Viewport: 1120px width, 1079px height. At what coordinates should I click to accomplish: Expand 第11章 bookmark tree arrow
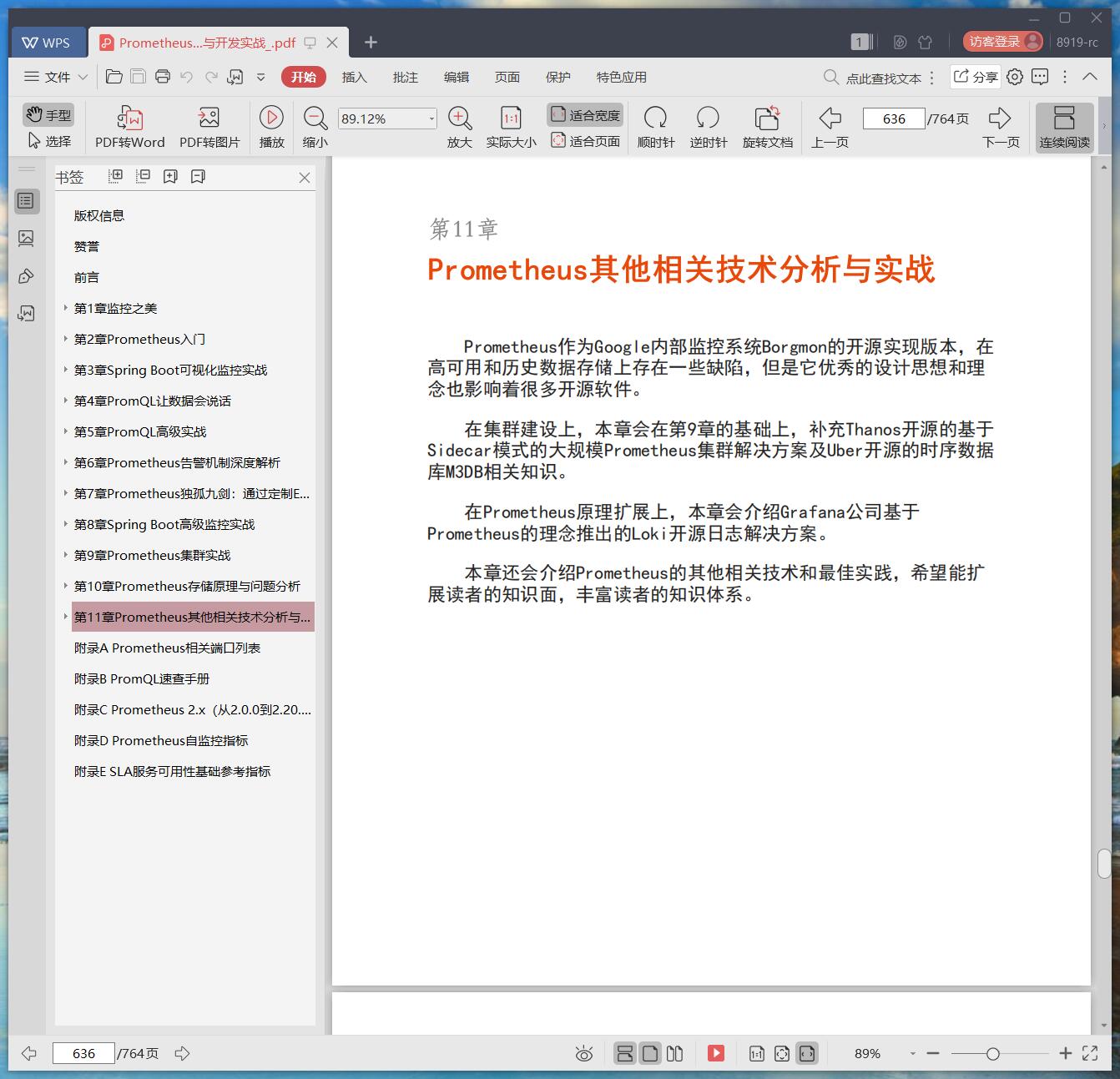click(x=65, y=617)
